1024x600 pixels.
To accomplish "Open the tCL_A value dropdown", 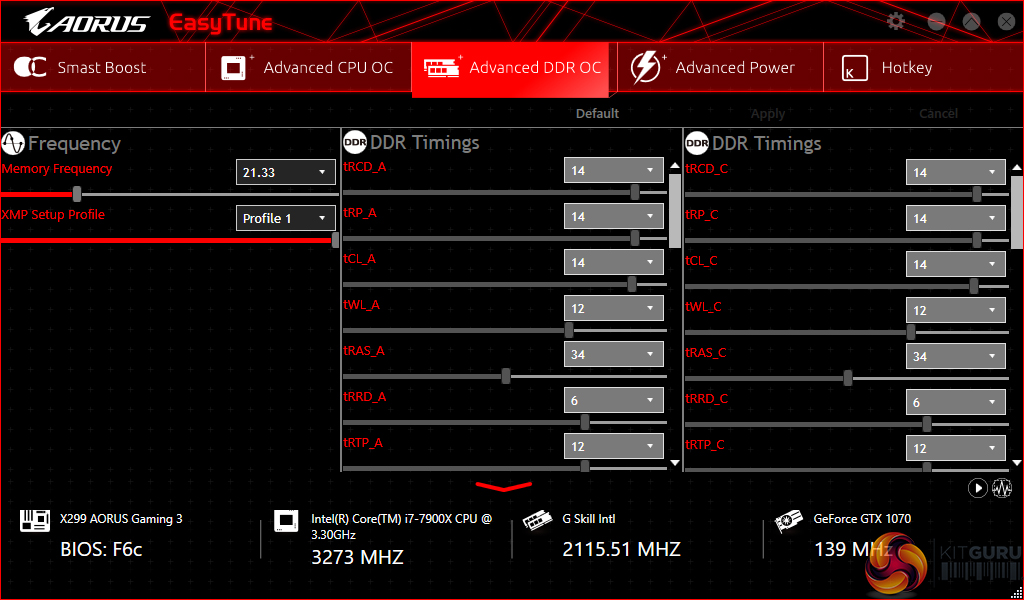I will tap(614, 262).
